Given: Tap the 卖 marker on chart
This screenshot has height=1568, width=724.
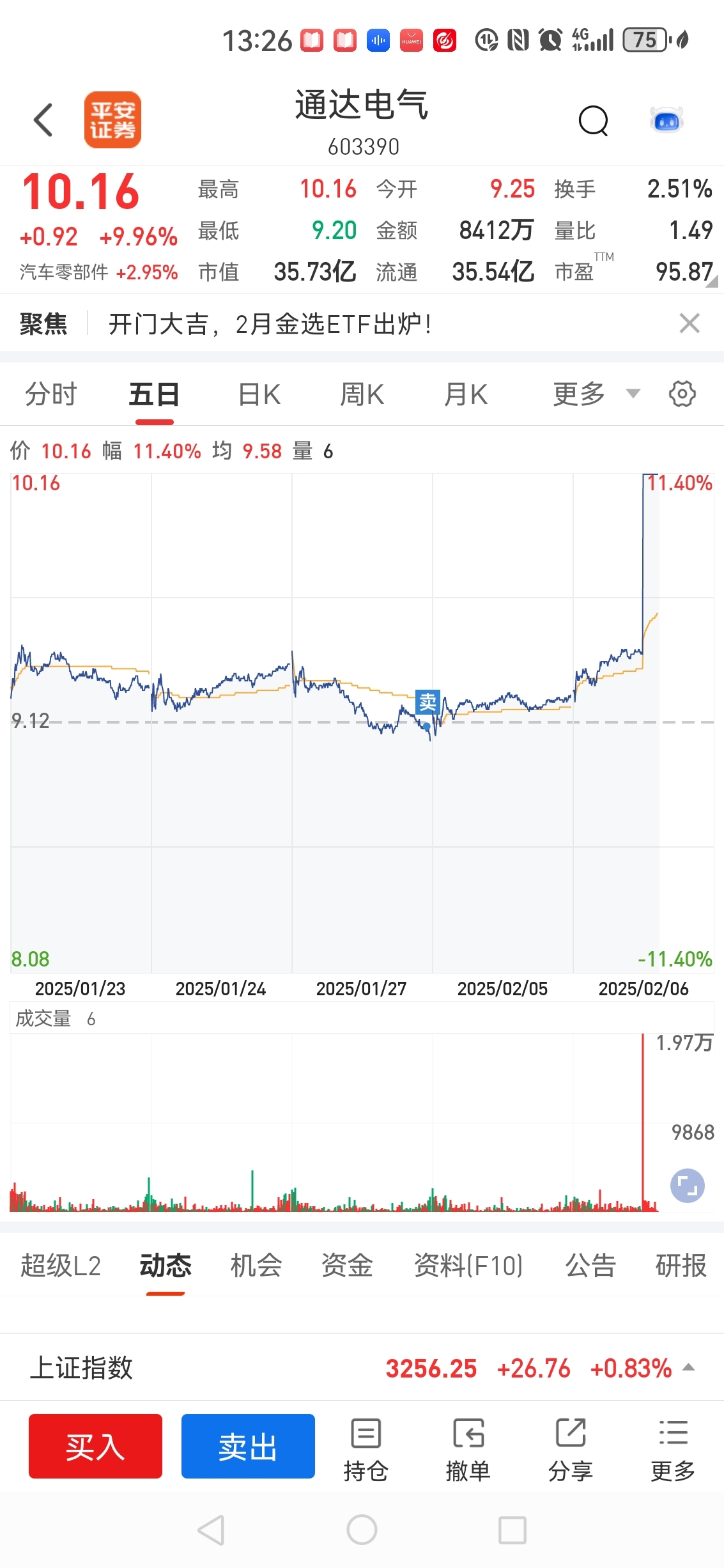Looking at the screenshot, I should tap(427, 702).
